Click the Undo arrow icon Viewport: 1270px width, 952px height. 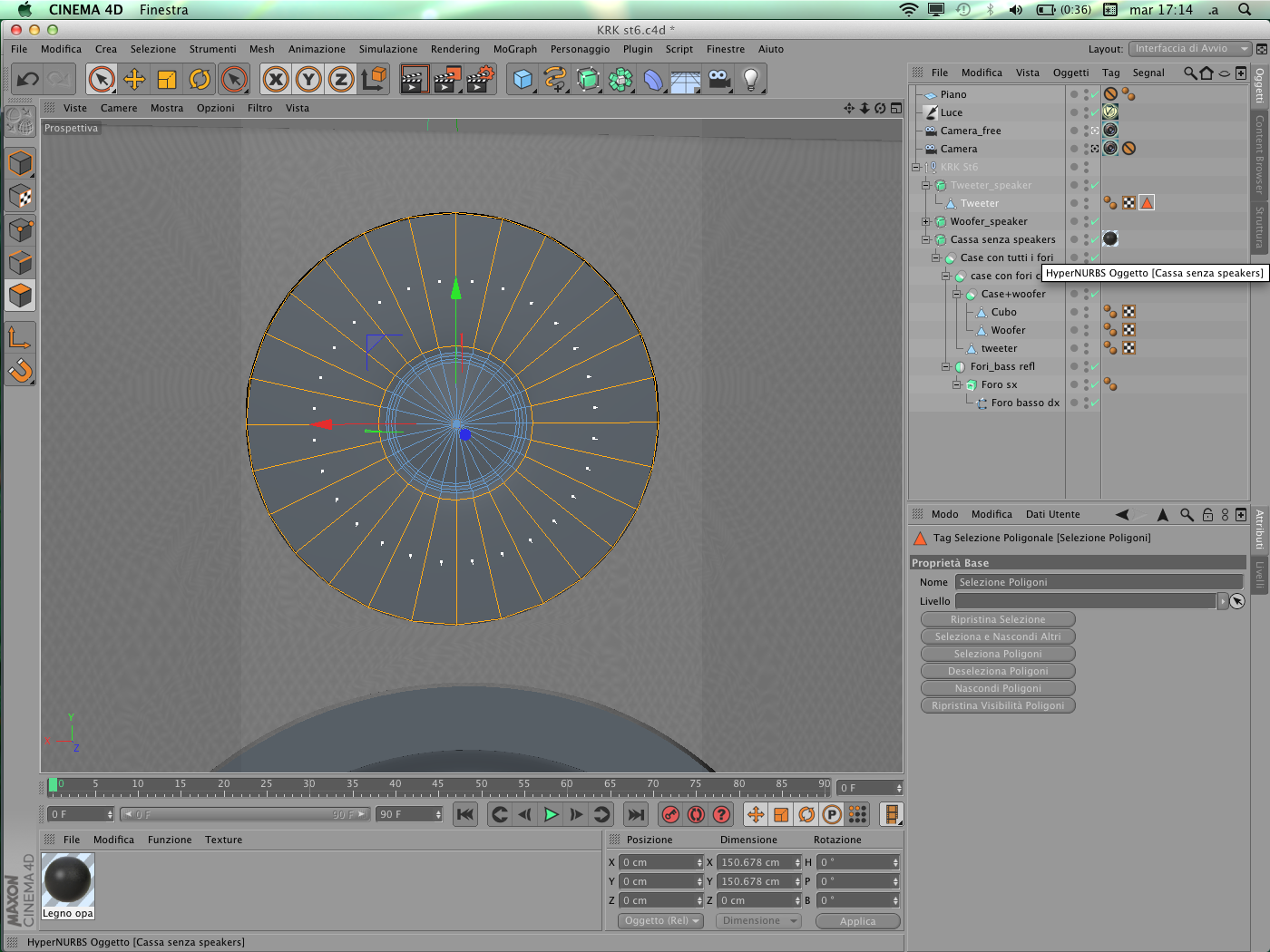pos(27,80)
